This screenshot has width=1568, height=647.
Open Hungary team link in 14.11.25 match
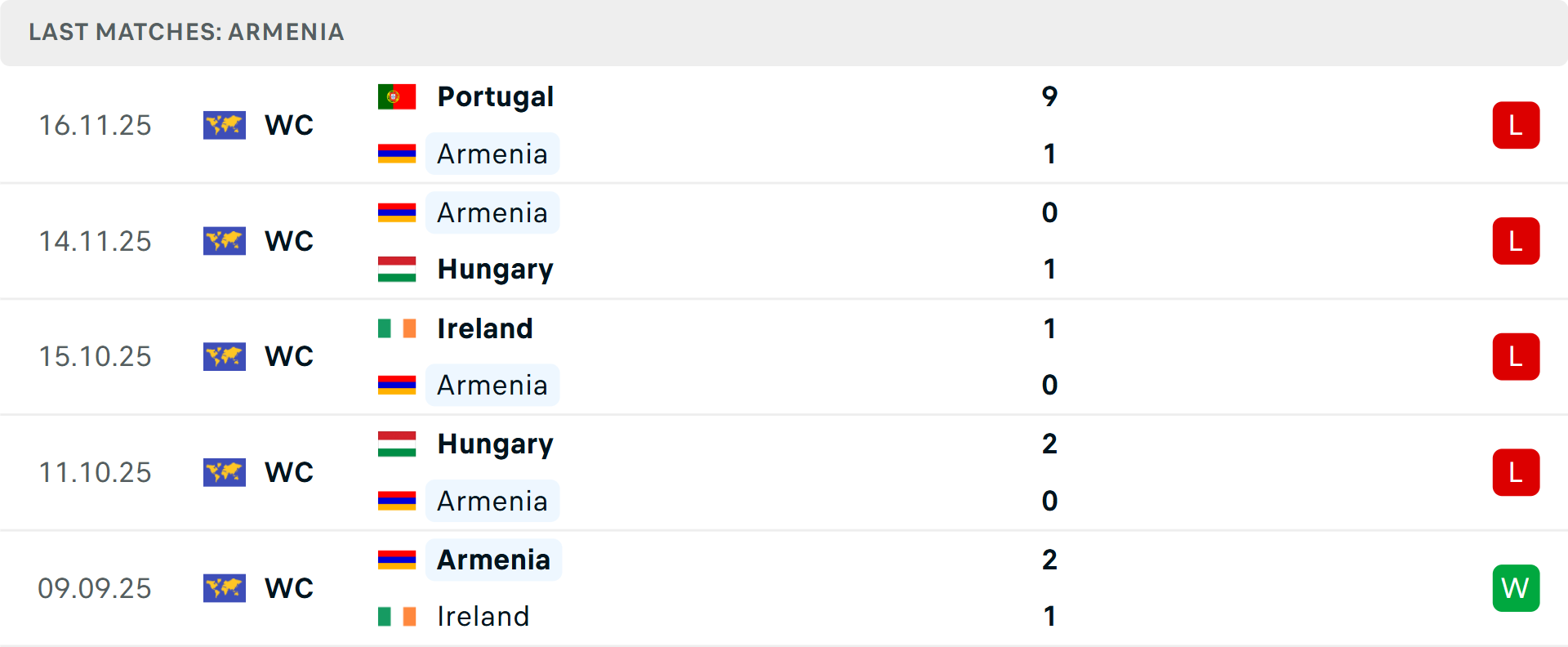pos(495,269)
